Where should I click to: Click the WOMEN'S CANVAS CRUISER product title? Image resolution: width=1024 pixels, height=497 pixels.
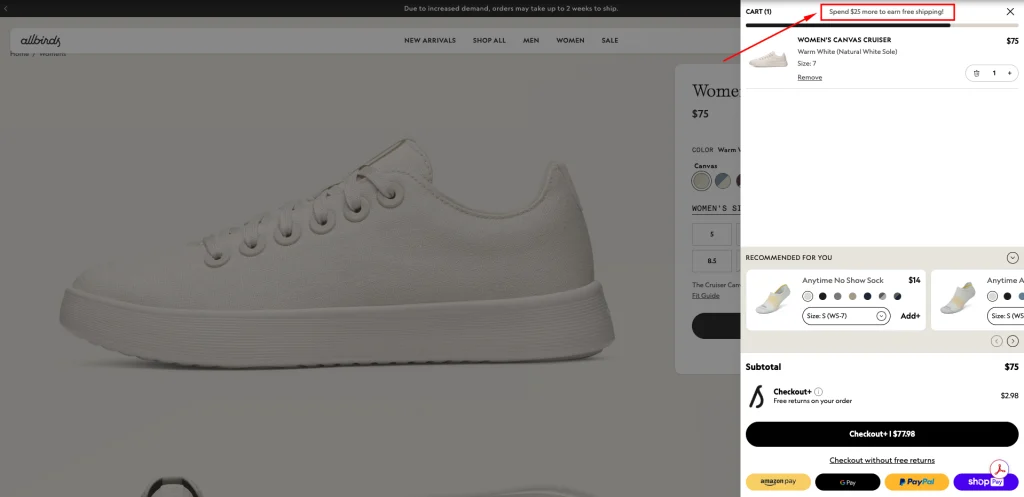click(844, 40)
